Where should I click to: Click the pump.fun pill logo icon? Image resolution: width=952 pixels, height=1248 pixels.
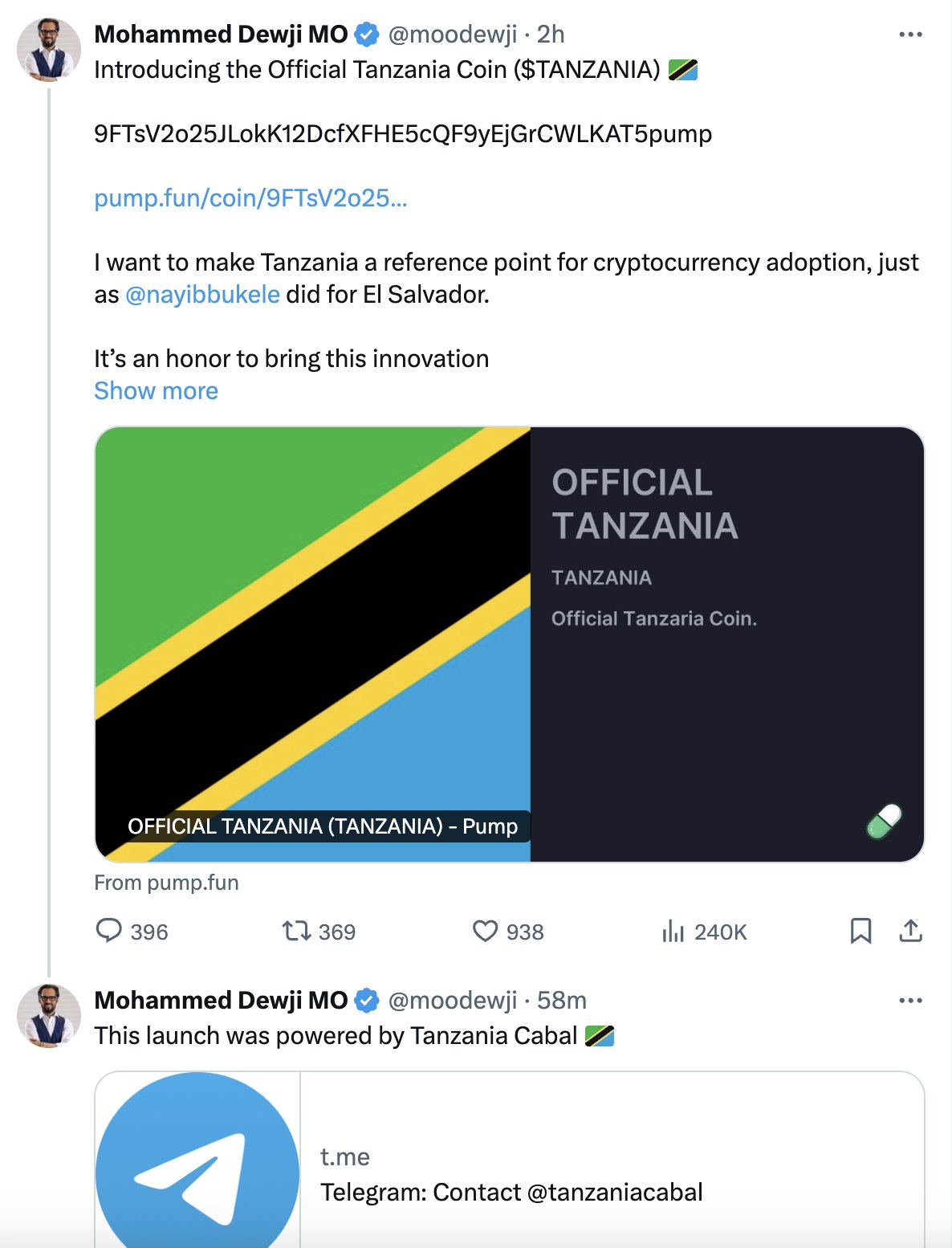[885, 822]
